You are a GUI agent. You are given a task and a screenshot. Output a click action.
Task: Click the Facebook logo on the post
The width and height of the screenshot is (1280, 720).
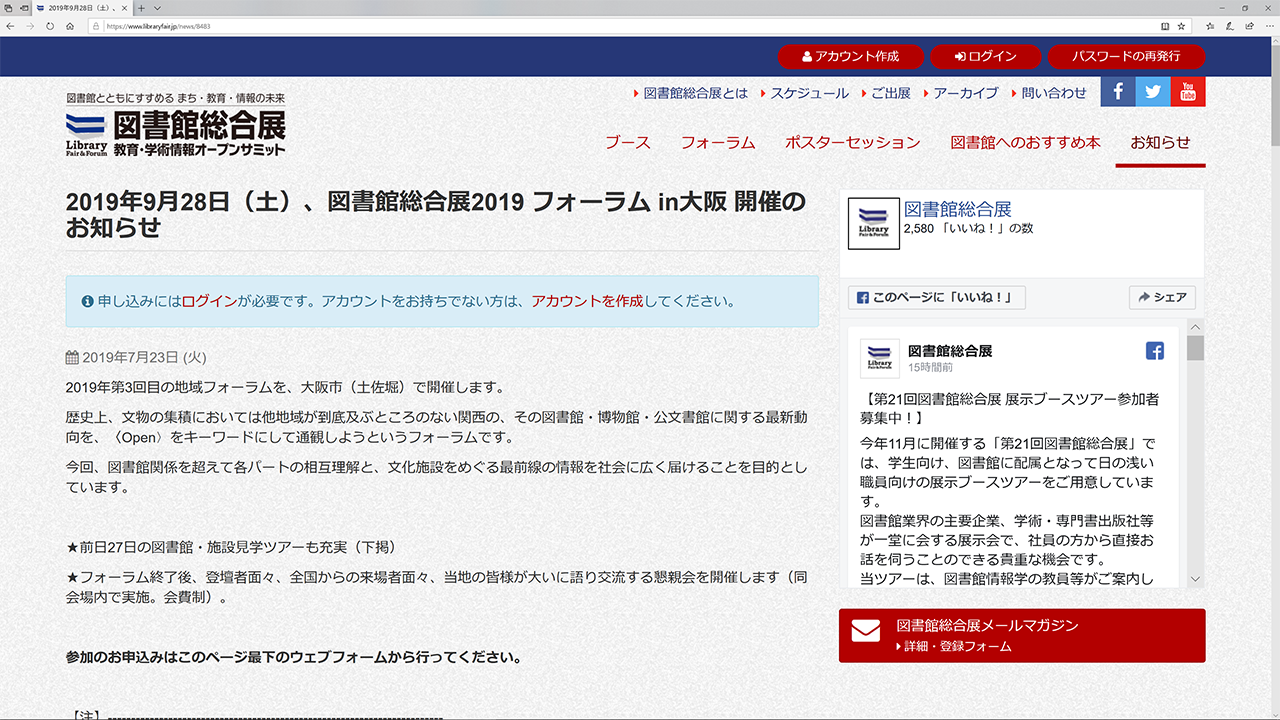(x=1155, y=351)
